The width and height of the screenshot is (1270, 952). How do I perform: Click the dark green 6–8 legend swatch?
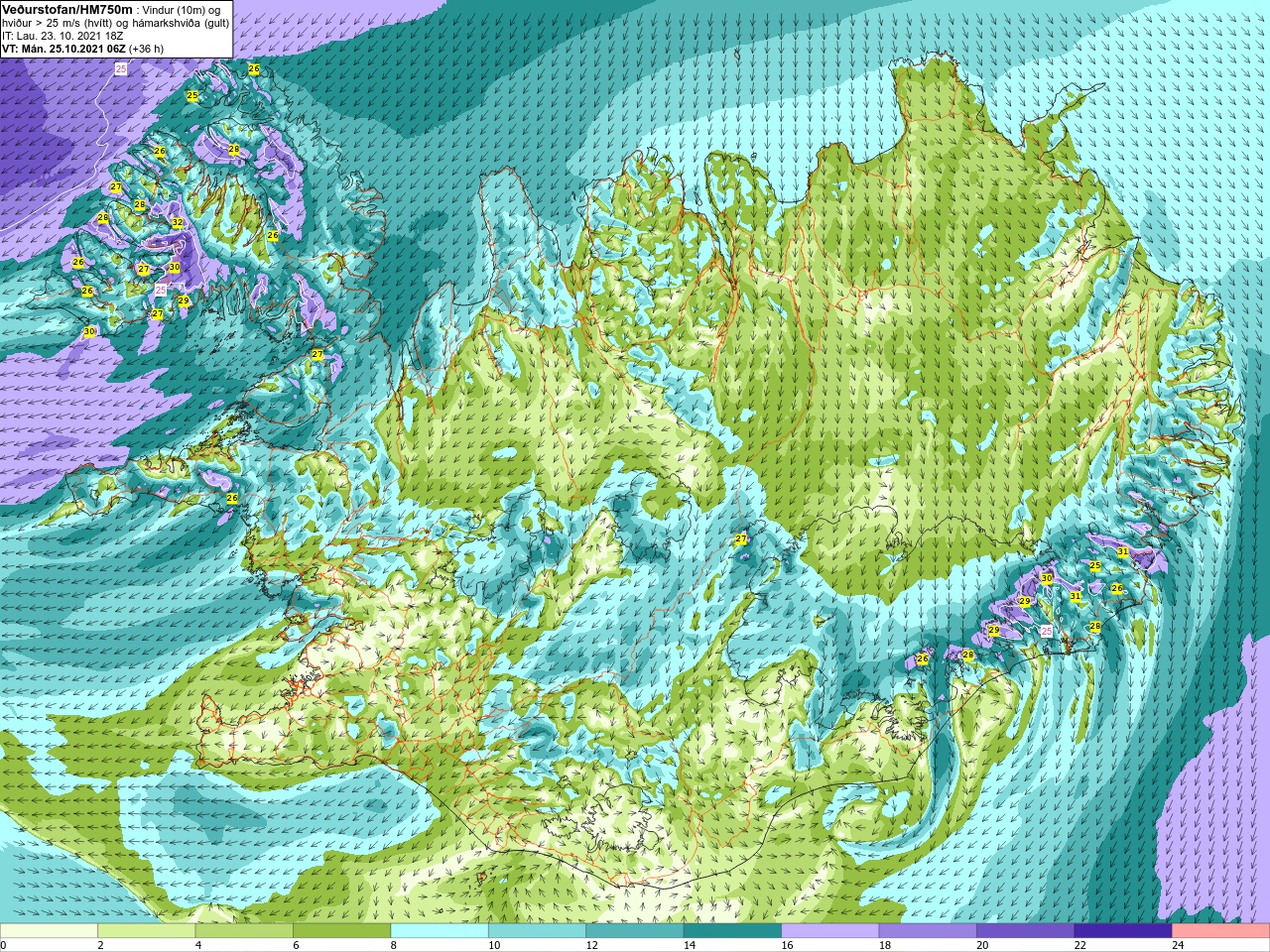pyautogui.click(x=342, y=931)
